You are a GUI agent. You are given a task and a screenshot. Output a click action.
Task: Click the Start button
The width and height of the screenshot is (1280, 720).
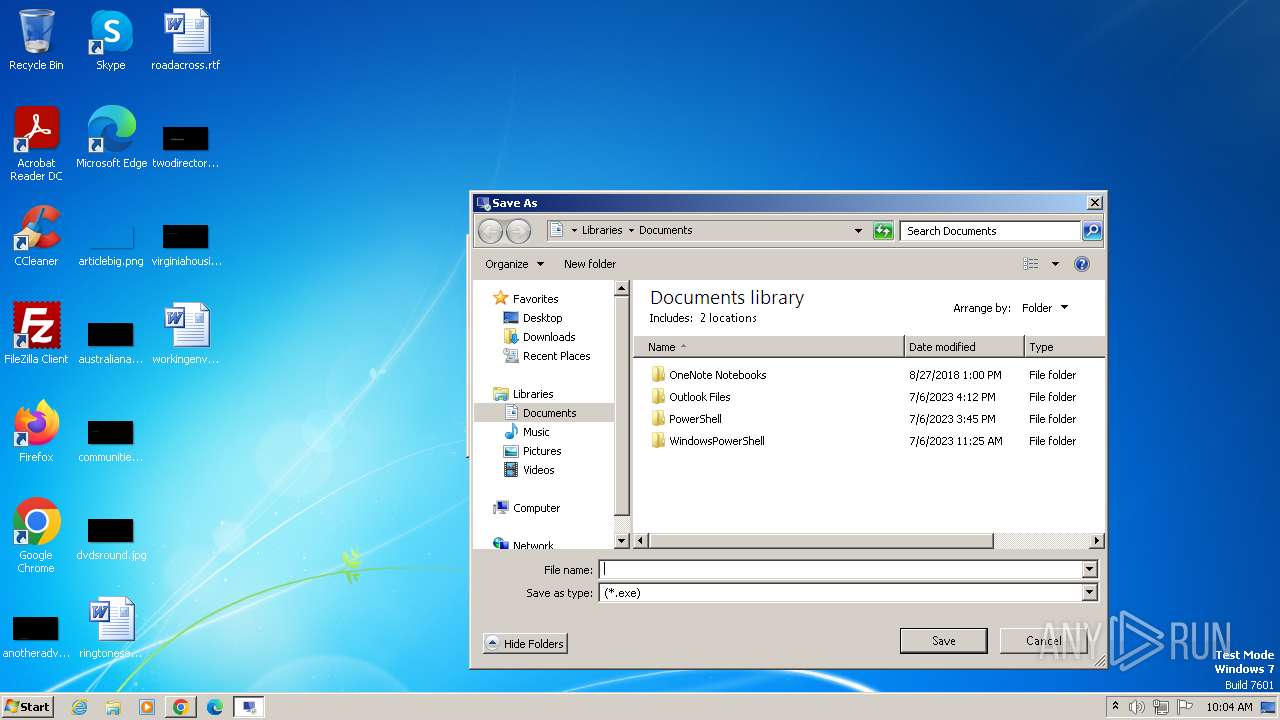pyautogui.click(x=27, y=707)
